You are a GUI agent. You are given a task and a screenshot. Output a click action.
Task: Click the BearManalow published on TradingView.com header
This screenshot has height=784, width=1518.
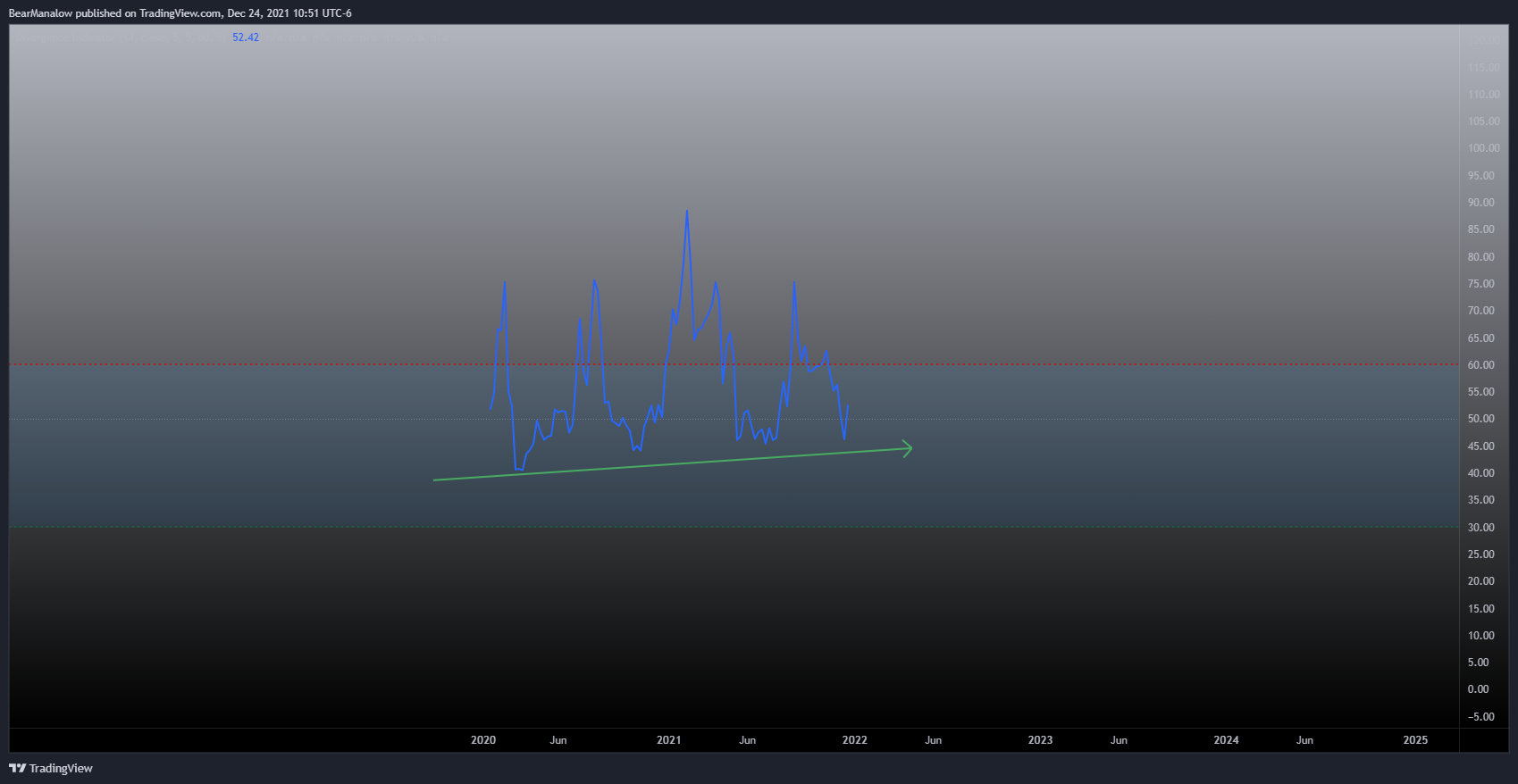click(180, 13)
